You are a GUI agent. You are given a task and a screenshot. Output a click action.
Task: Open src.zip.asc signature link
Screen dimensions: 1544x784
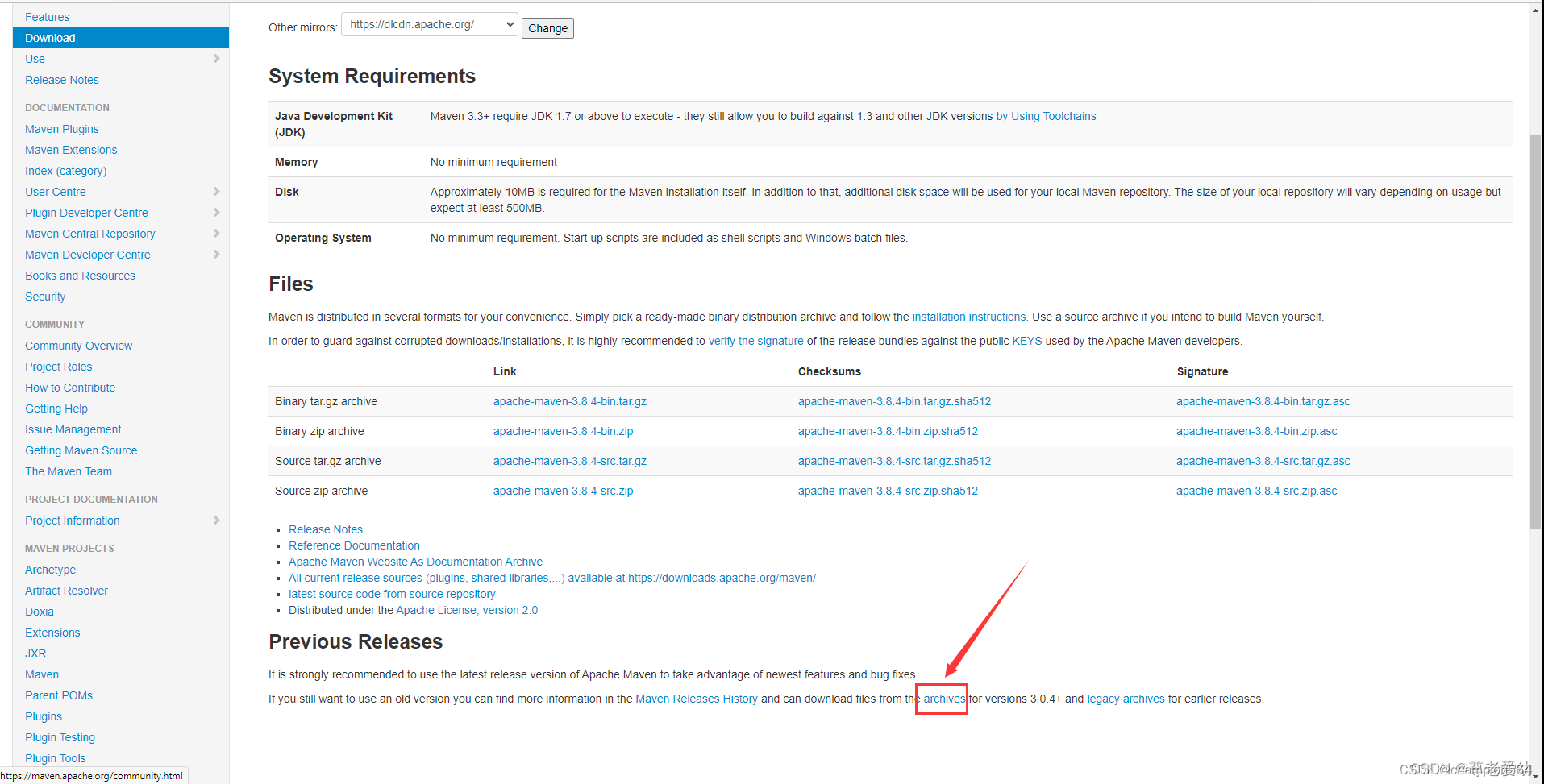coord(1256,491)
